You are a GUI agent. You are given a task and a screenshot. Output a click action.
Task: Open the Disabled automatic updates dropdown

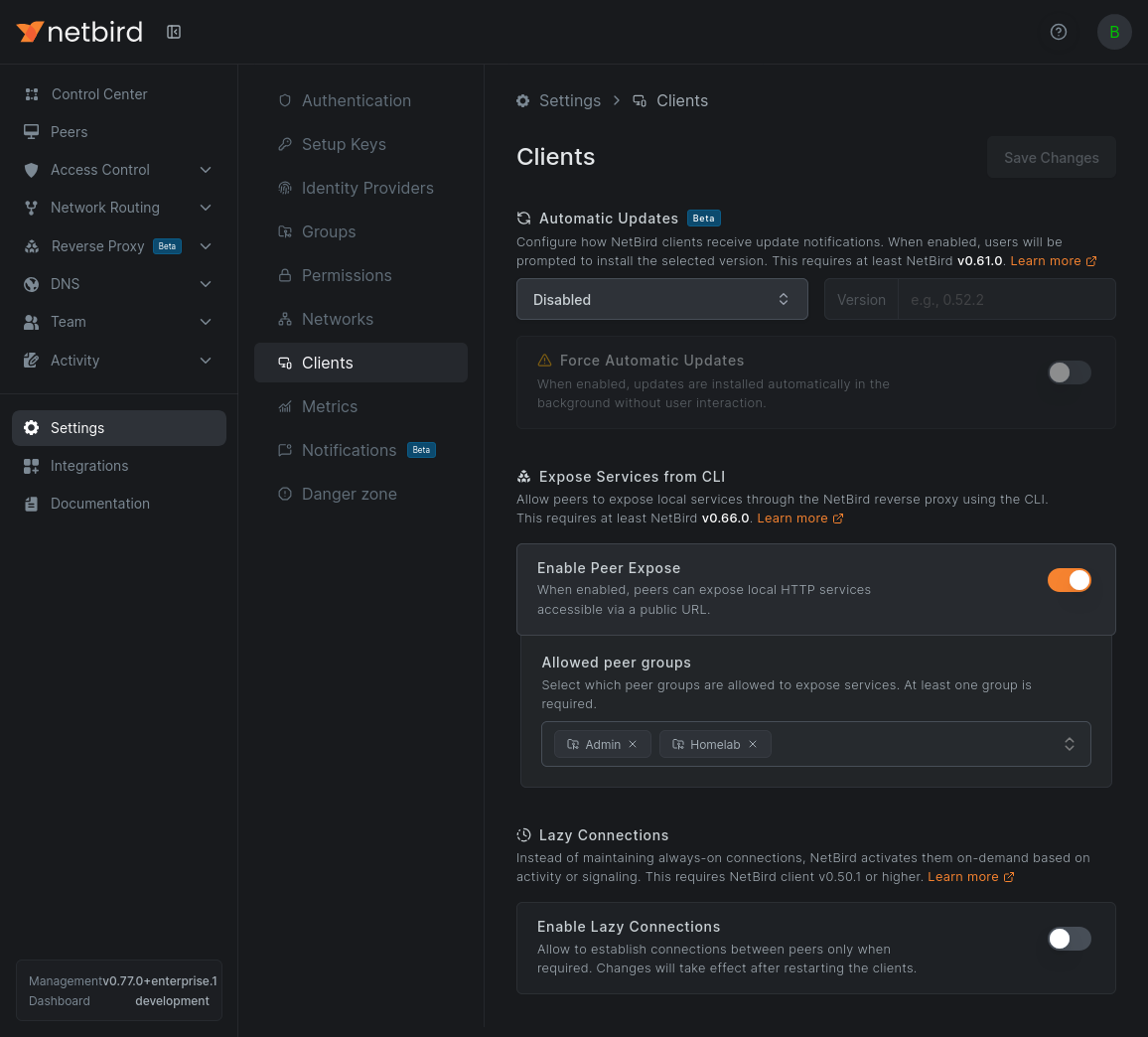pyautogui.click(x=661, y=299)
